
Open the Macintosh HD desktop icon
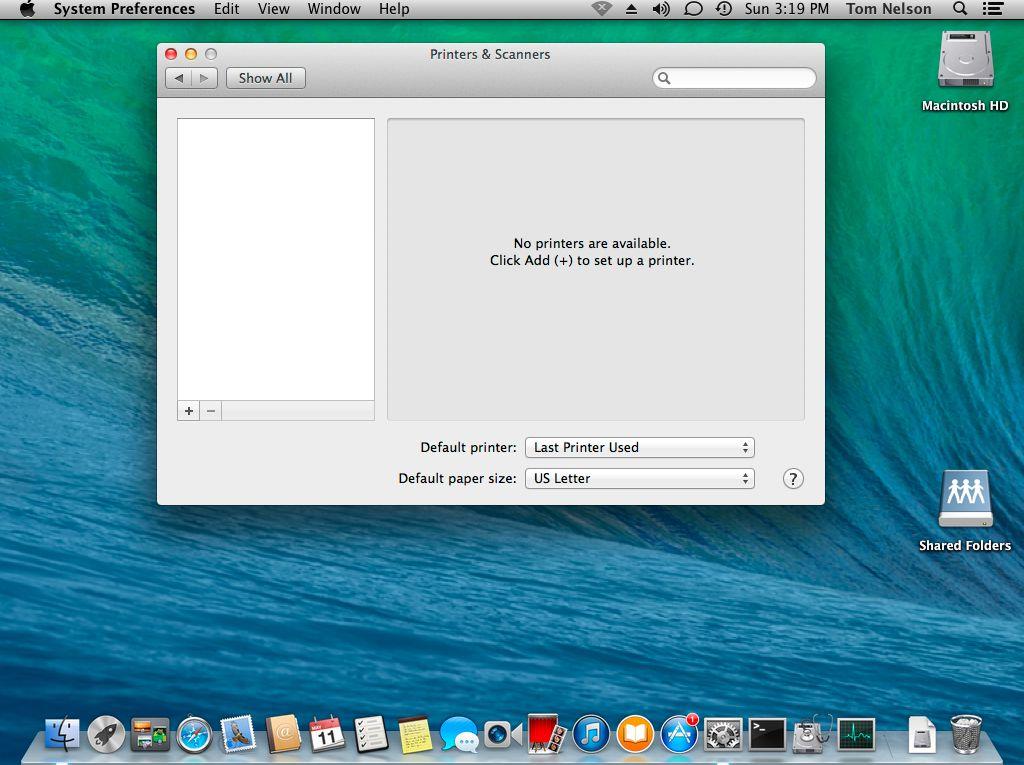click(965, 71)
